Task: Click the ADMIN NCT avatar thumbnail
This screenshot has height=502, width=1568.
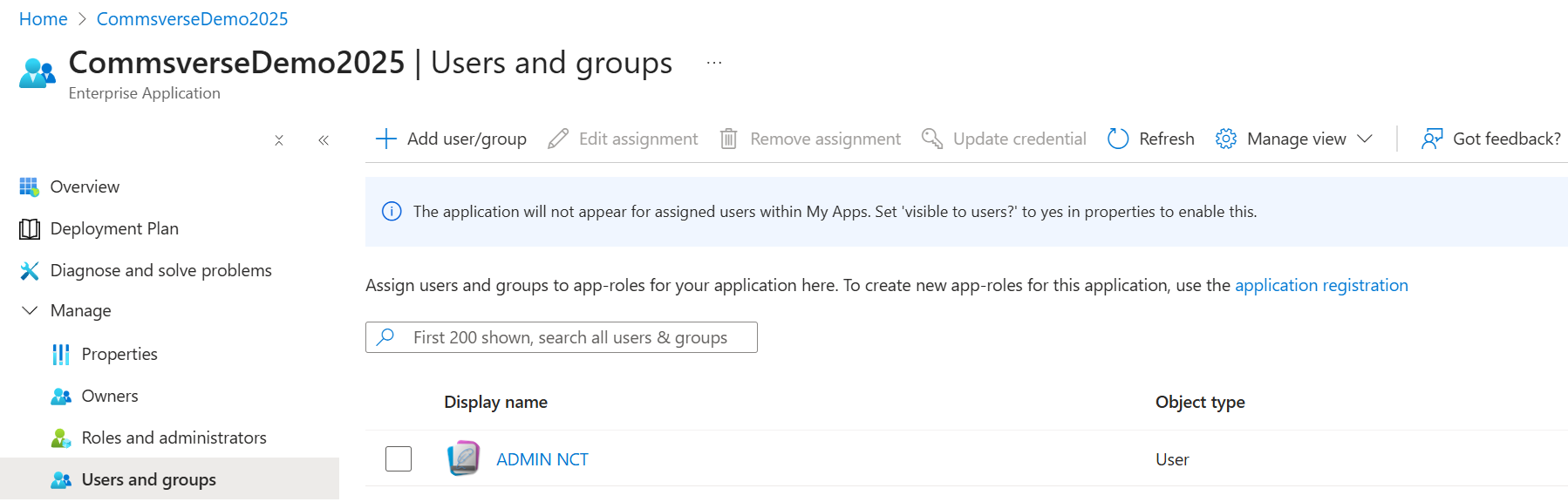Action: (x=463, y=458)
